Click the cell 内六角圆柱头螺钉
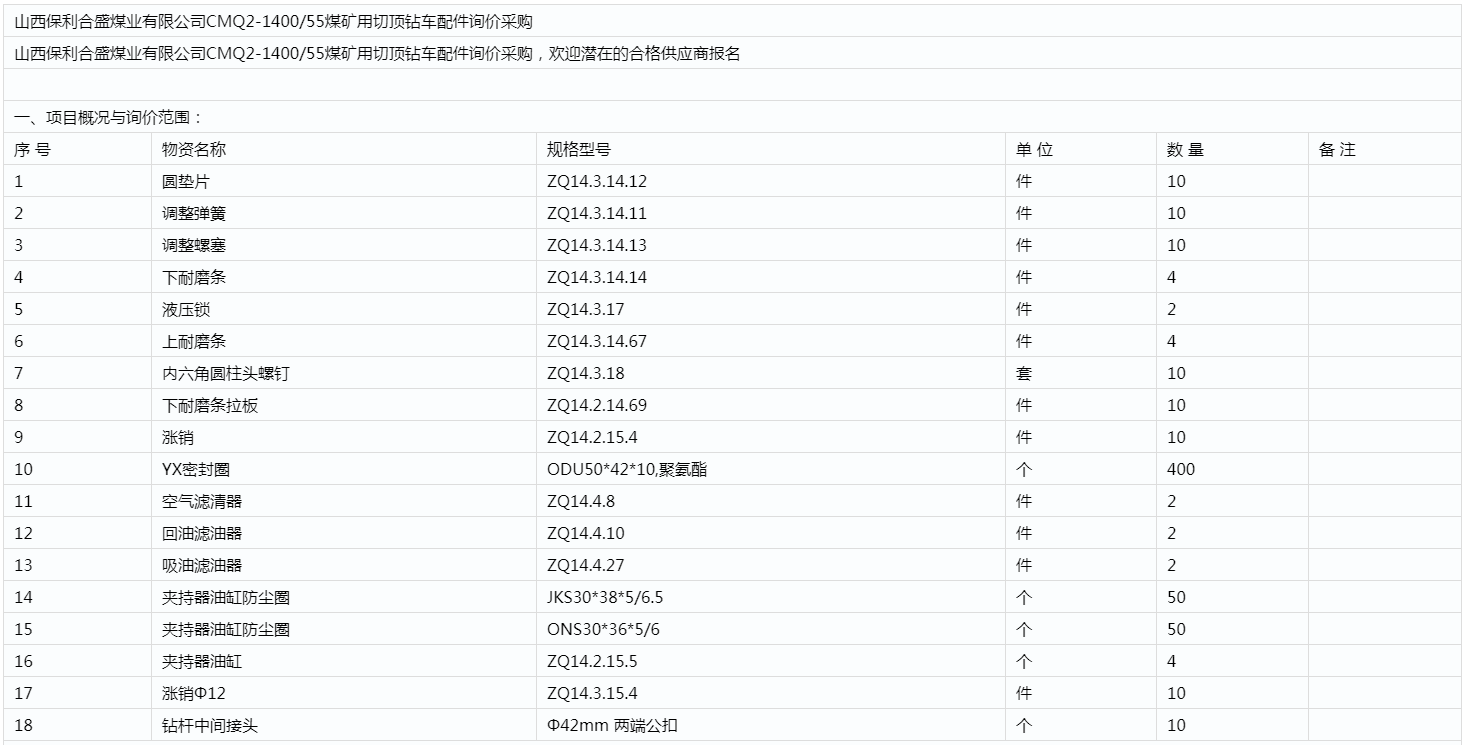 pyautogui.click(x=226, y=374)
